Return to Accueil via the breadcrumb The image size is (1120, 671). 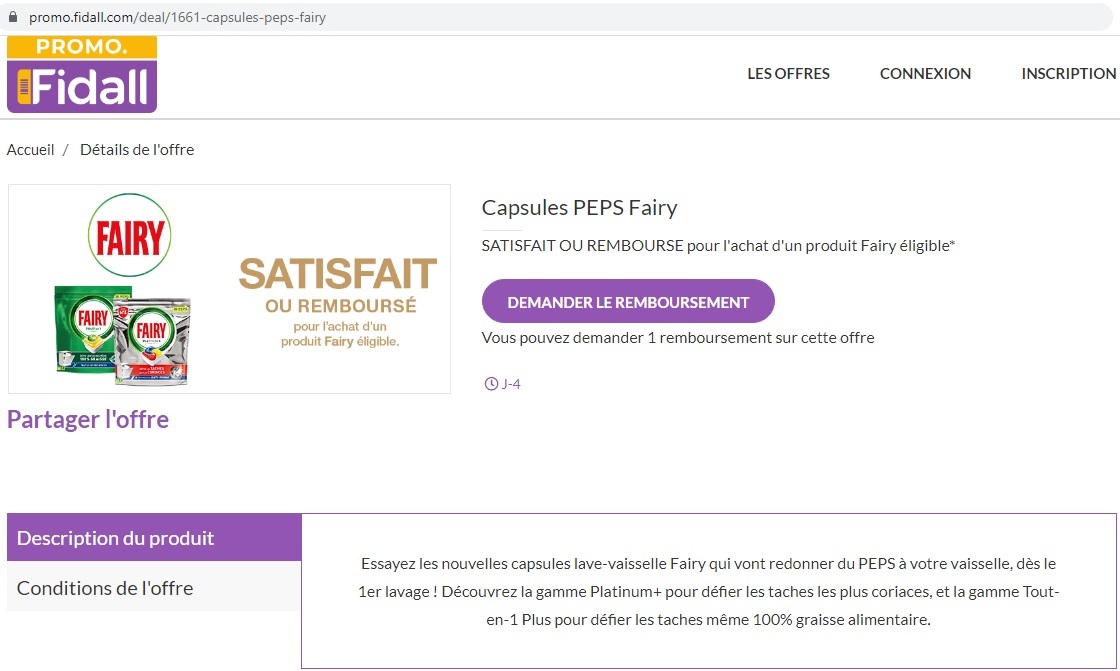tap(30, 150)
